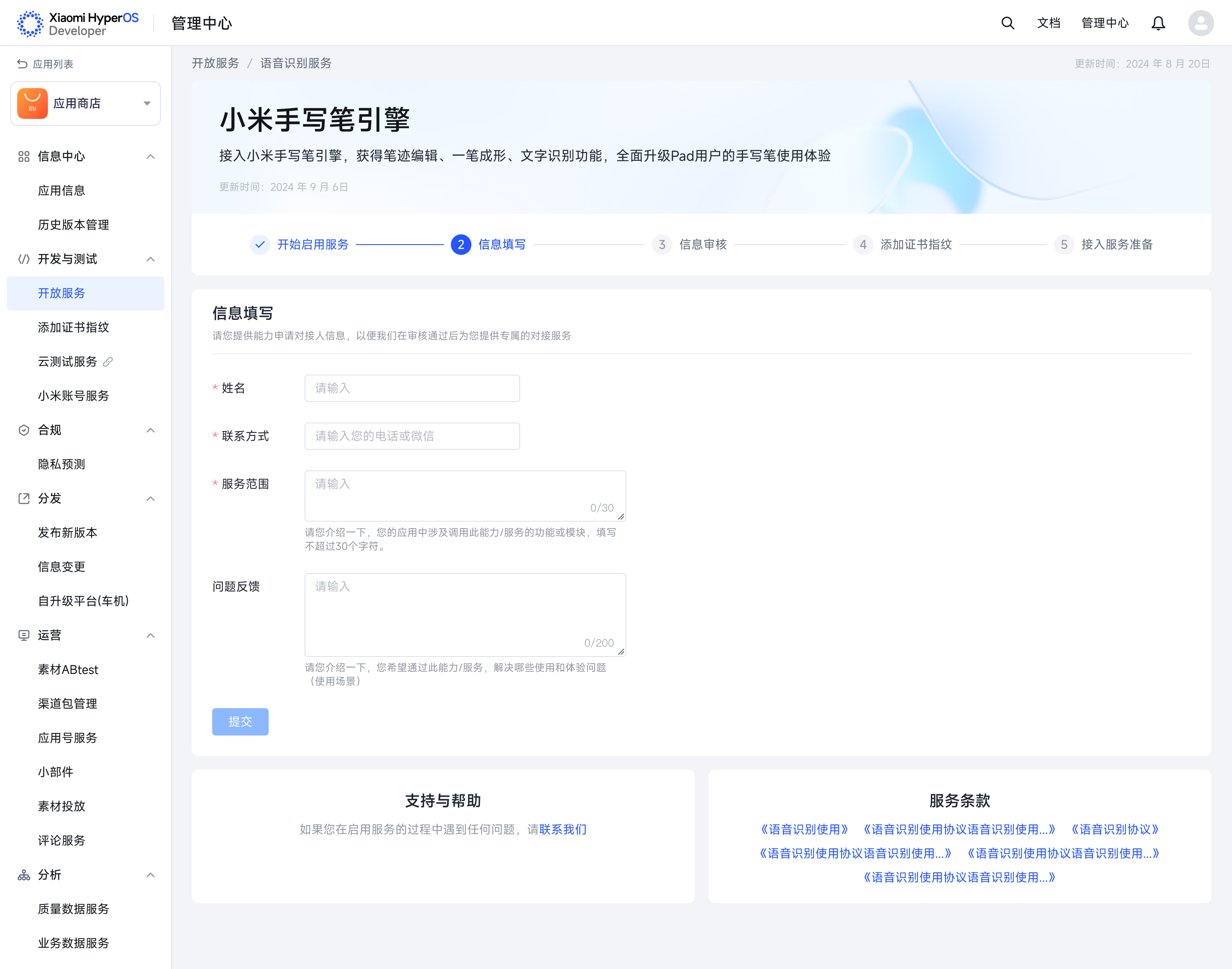Click the 管理中心 title next to the logo
Image resolution: width=1232 pixels, height=969 pixels.
tap(201, 23)
